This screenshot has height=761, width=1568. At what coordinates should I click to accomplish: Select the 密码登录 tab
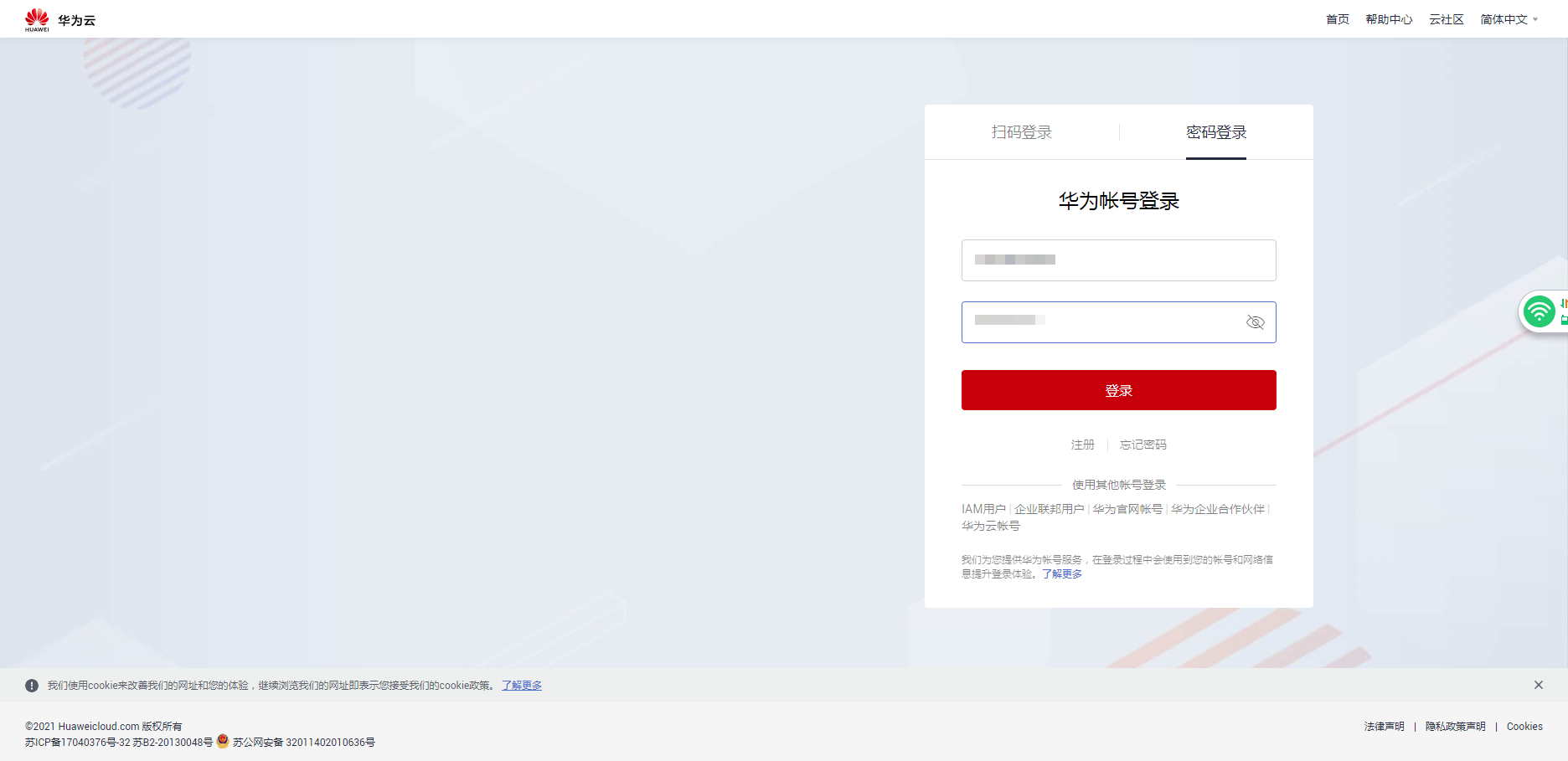(1216, 132)
